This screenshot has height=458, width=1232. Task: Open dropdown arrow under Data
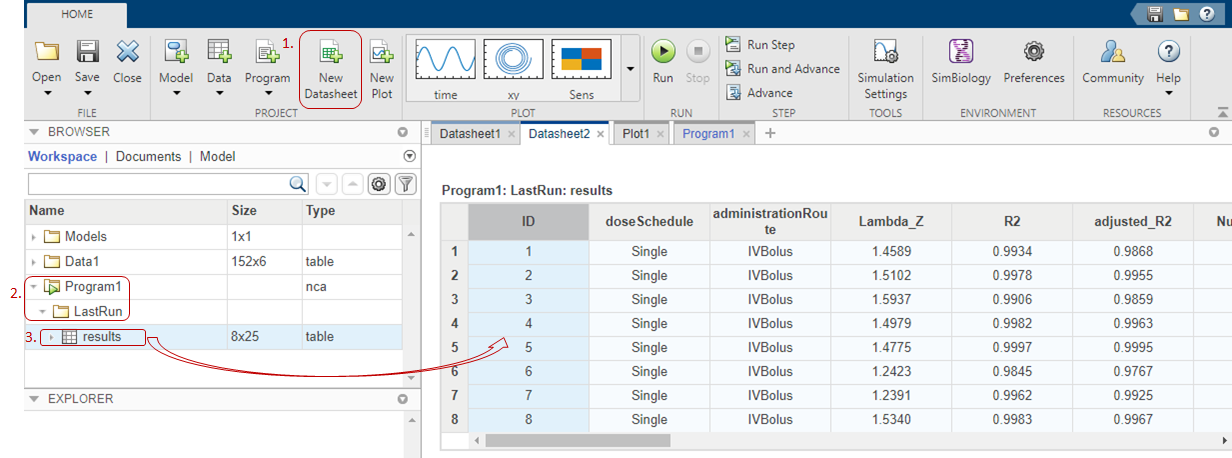pos(219,94)
